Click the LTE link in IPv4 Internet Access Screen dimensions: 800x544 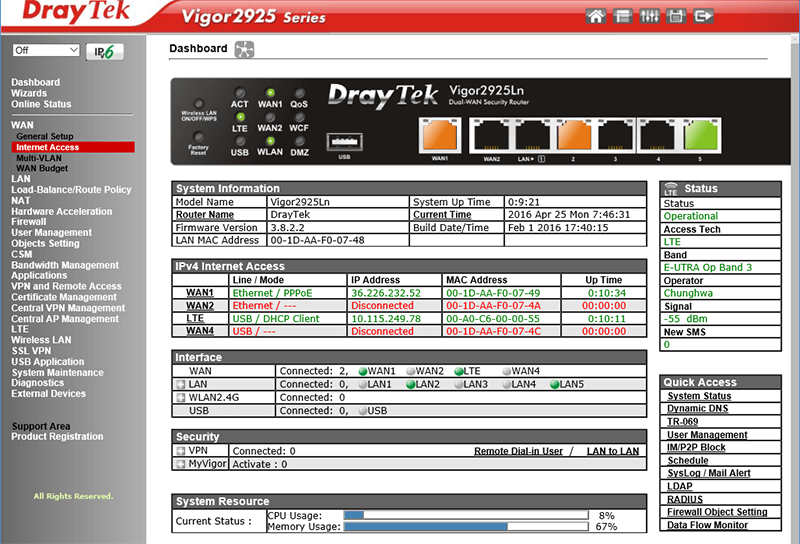click(195, 318)
